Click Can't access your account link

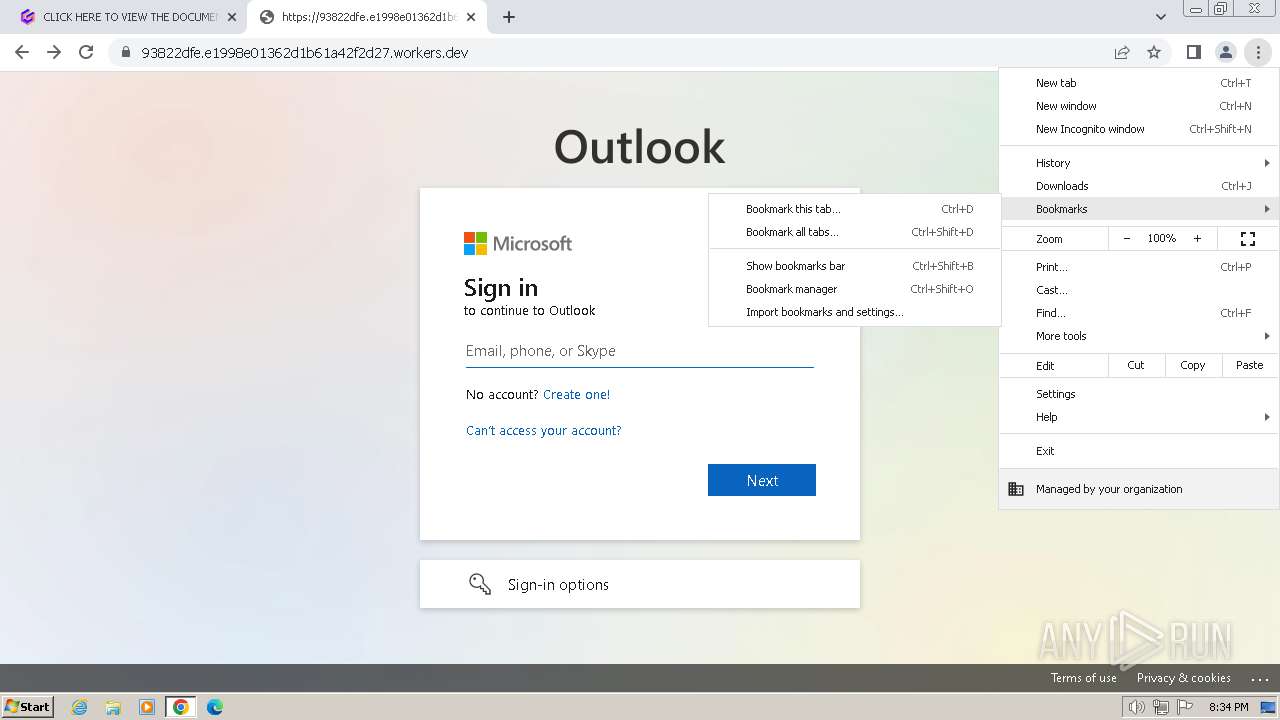(543, 430)
